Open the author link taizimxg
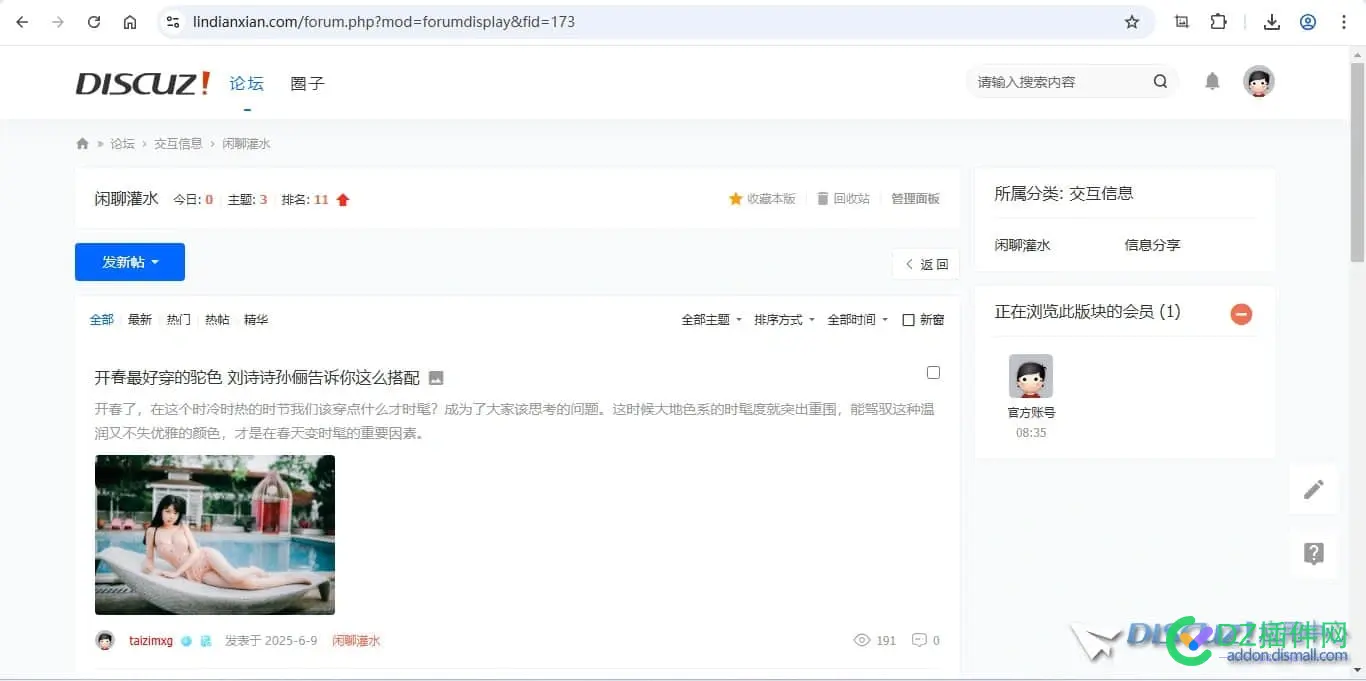Image resolution: width=1366 pixels, height=681 pixels. (151, 641)
